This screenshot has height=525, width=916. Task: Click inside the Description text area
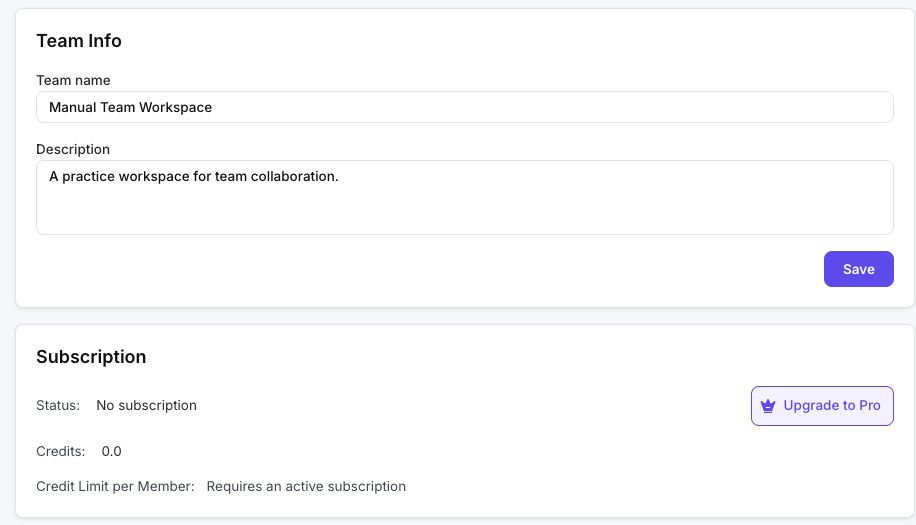click(464, 197)
